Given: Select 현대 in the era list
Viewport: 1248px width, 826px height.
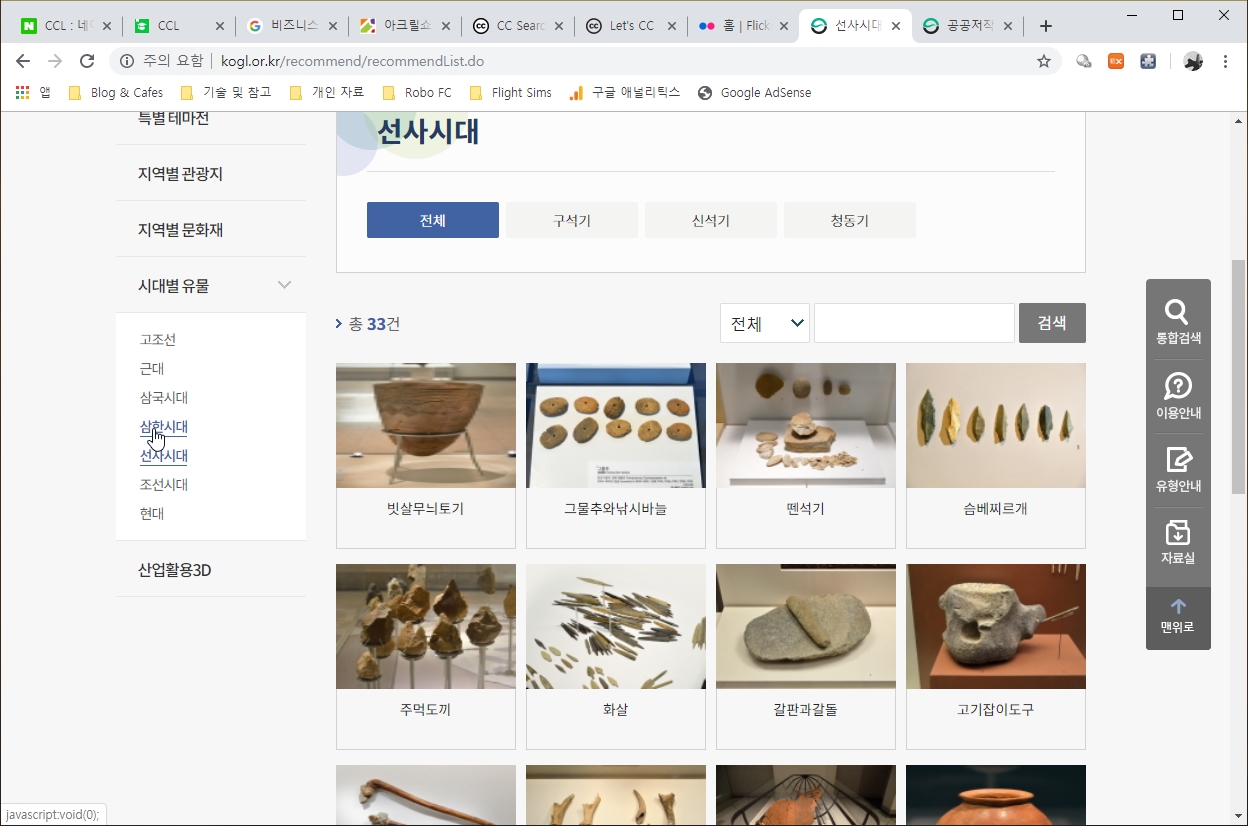Looking at the screenshot, I should [x=152, y=514].
